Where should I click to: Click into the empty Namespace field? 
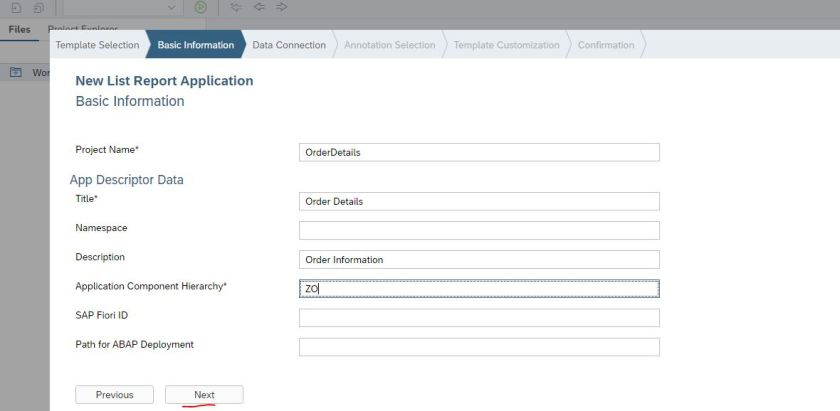coord(479,230)
